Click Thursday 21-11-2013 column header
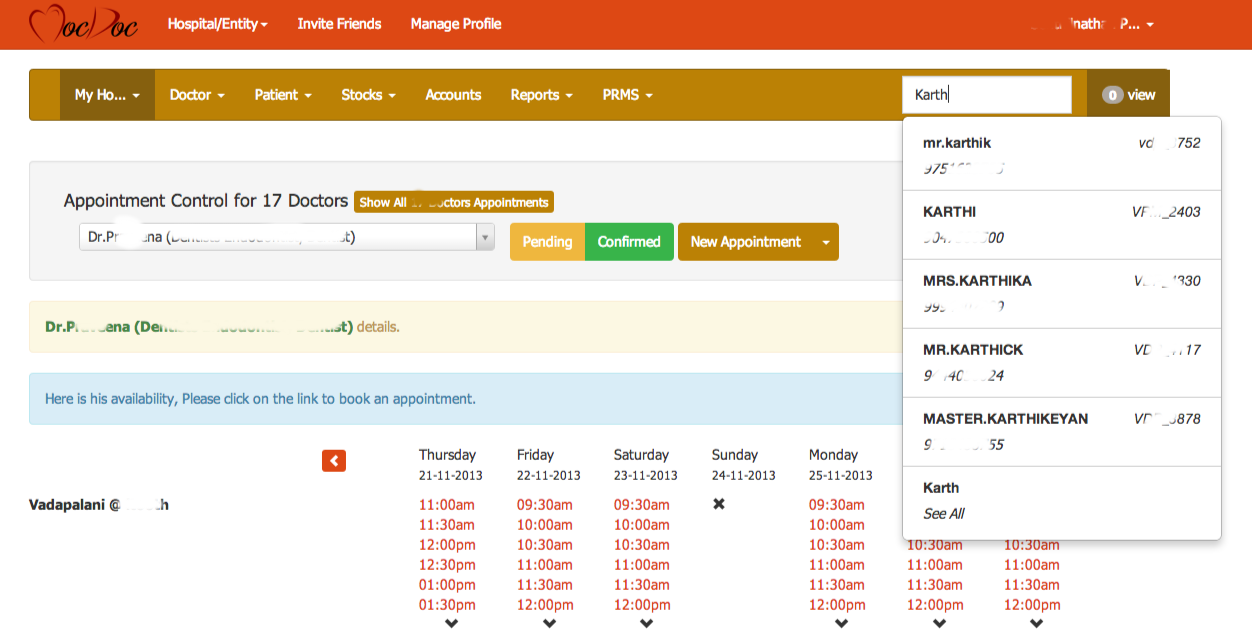The width and height of the screenshot is (1252, 630). (451, 465)
